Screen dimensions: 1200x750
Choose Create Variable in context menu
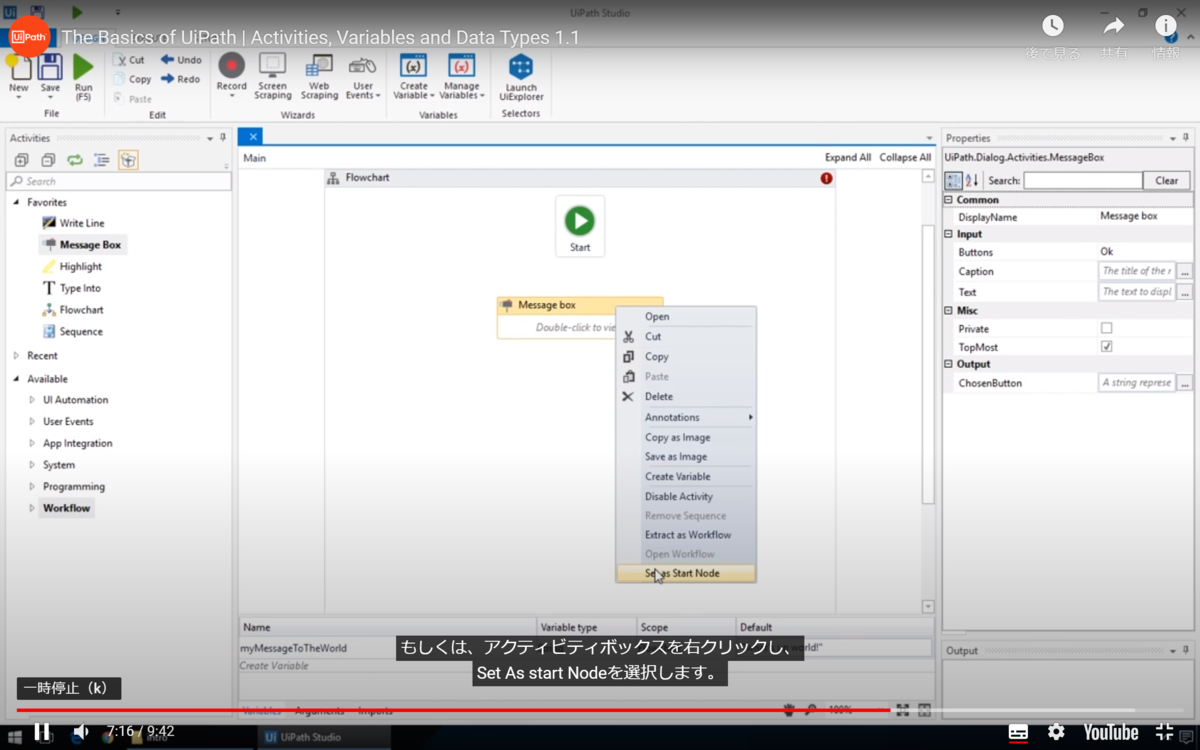tap(686, 476)
